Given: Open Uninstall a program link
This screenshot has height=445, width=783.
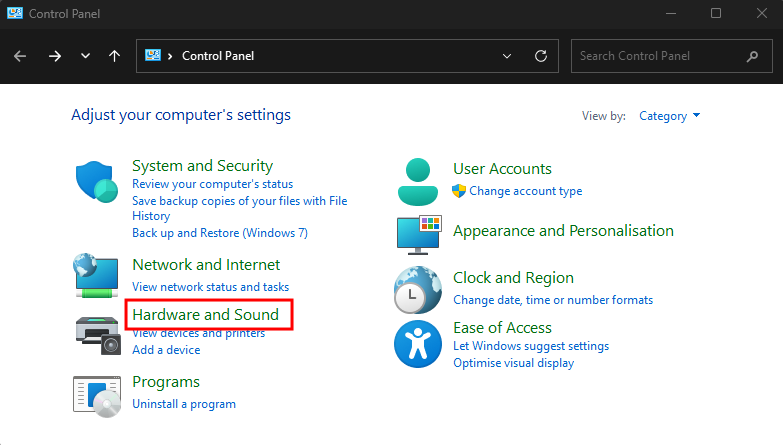Looking at the screenshot, I should coord(184,404).
